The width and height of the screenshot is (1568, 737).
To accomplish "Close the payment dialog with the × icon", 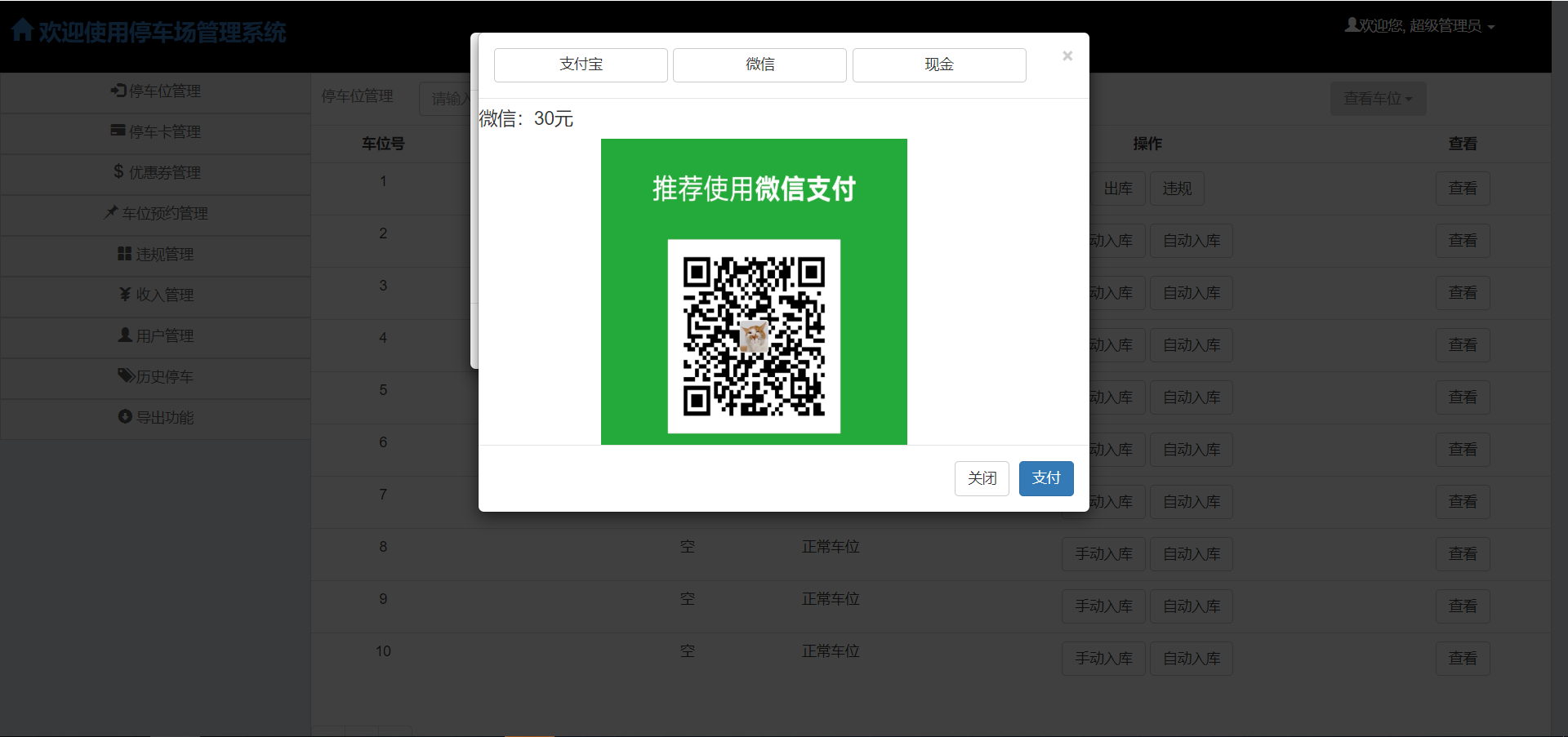I will pos(1067,55).
